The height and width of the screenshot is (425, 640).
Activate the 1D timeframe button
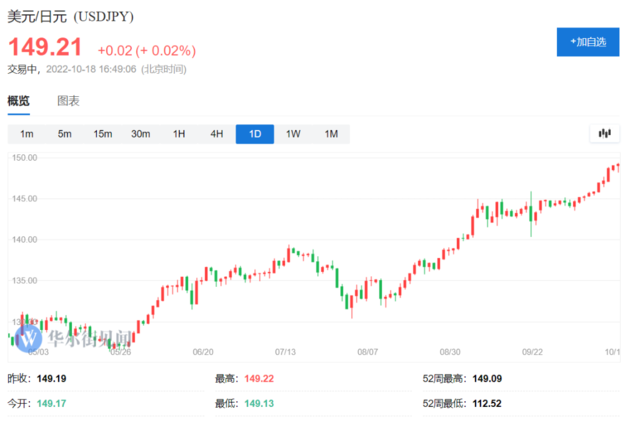click(255, 134)
